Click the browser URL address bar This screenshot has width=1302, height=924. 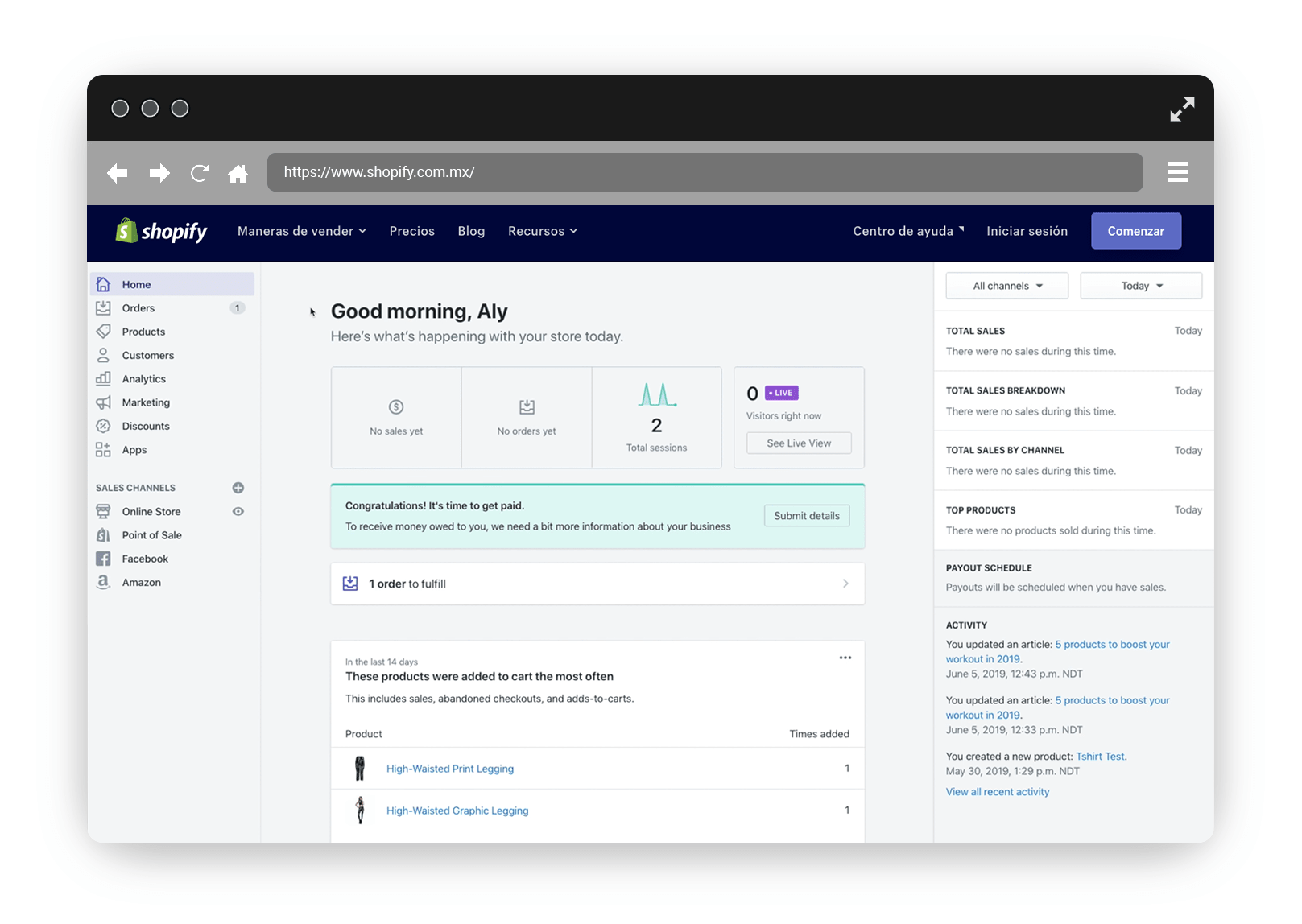[705, 172]
